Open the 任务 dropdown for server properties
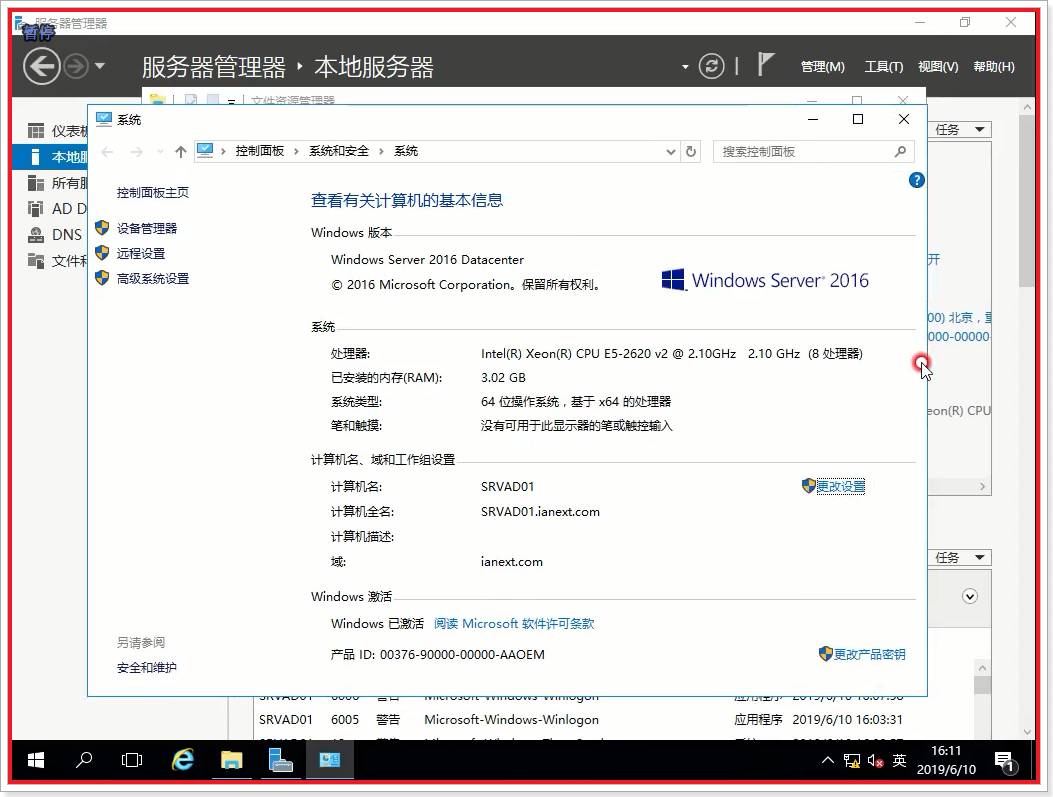Viewport: 1053px width, 797px height. (x=960, y=130)
